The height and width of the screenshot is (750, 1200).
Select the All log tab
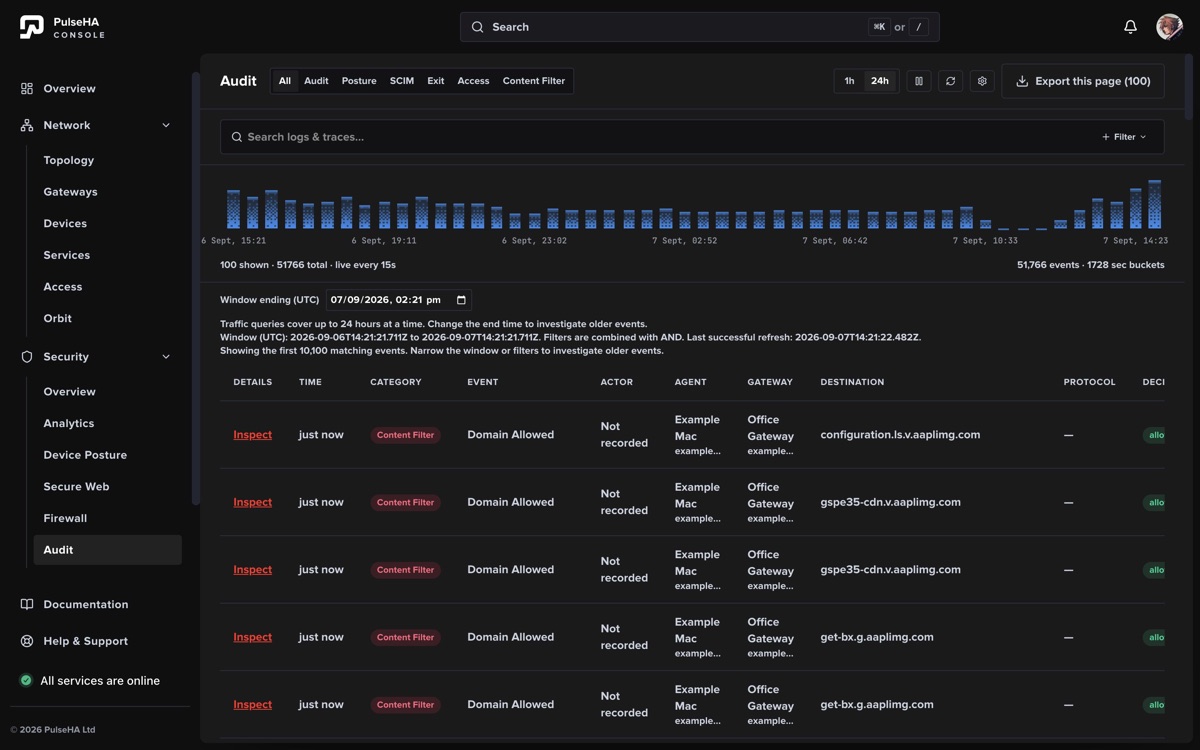click(x=285, y=81)
